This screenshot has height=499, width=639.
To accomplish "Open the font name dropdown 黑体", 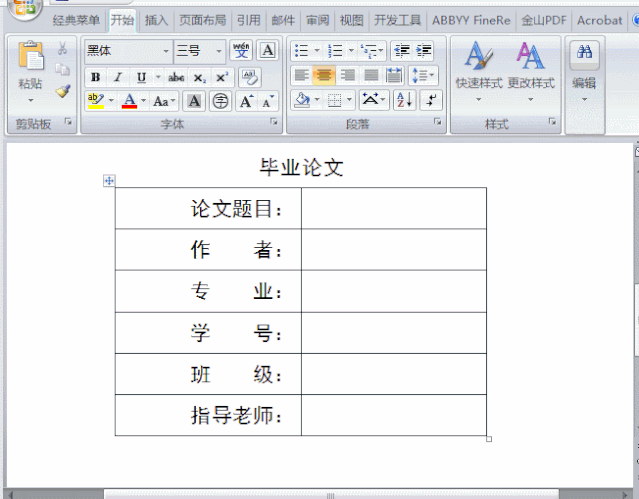I will pos(166,51).
